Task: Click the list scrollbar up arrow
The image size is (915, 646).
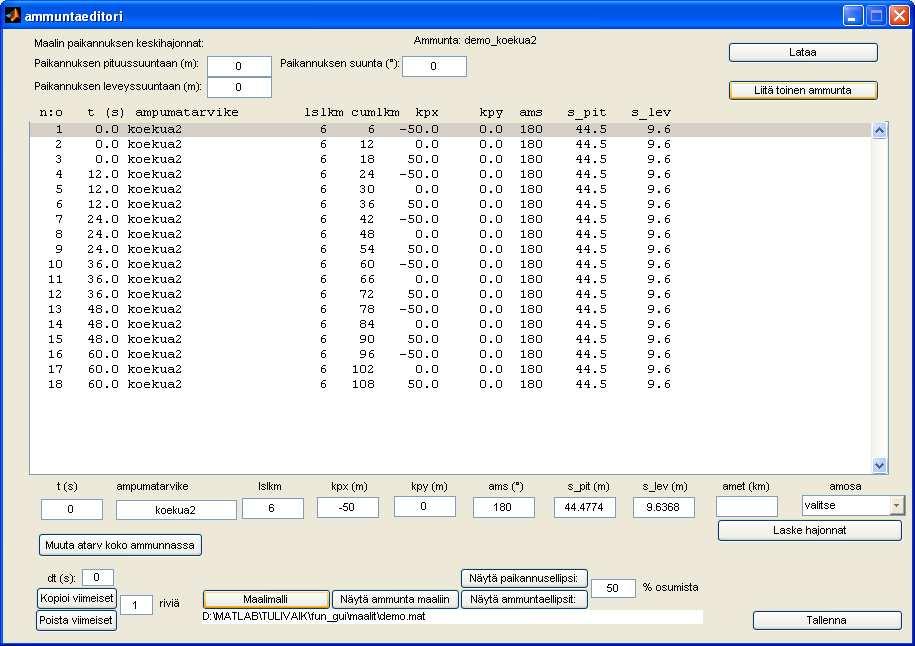Action: coord(879,130)
